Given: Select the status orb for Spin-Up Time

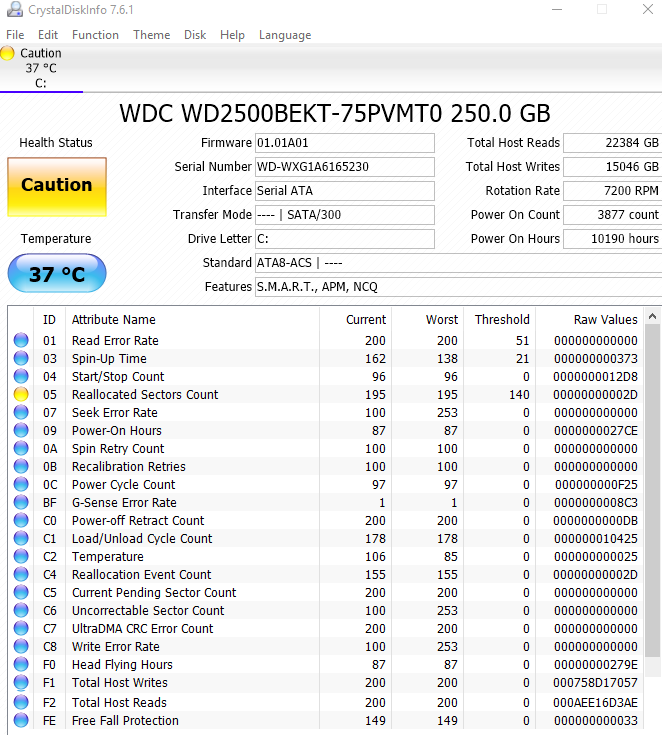Looking at the screenshot, I should click(21, 358).
